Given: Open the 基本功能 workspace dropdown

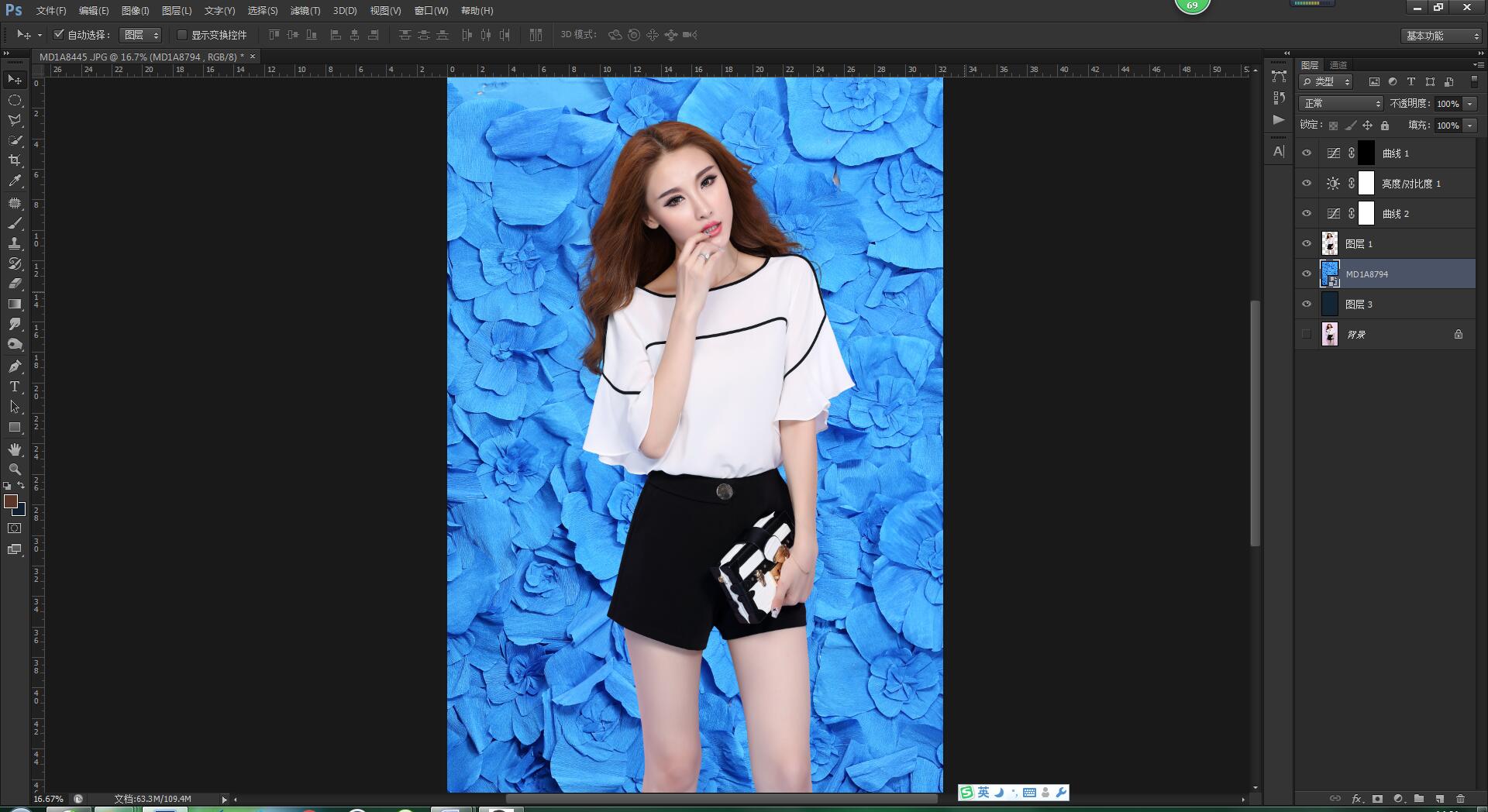Looking at the screenshot, I should (x=1441, y=36).
